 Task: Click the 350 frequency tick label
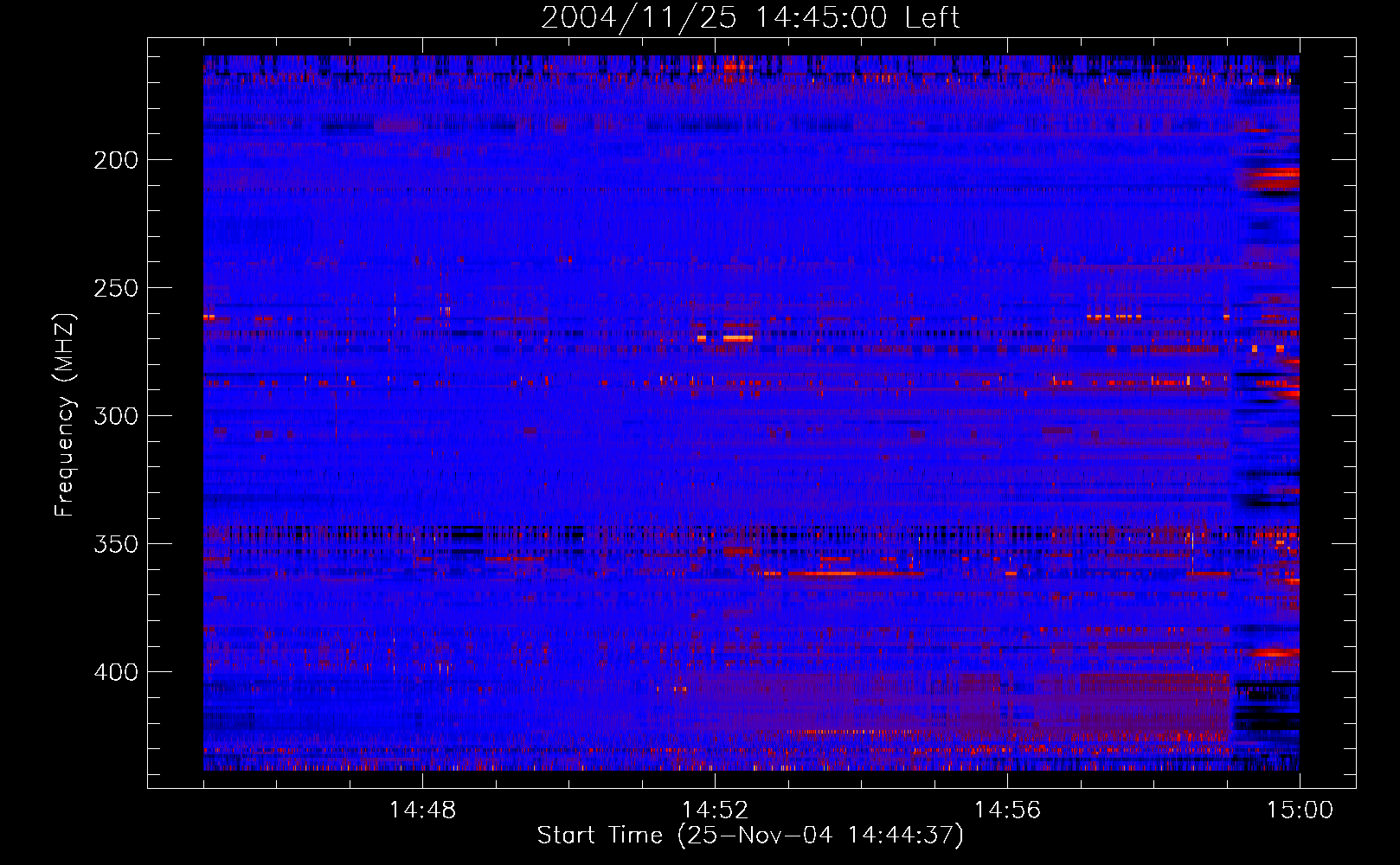click(115, 544)
